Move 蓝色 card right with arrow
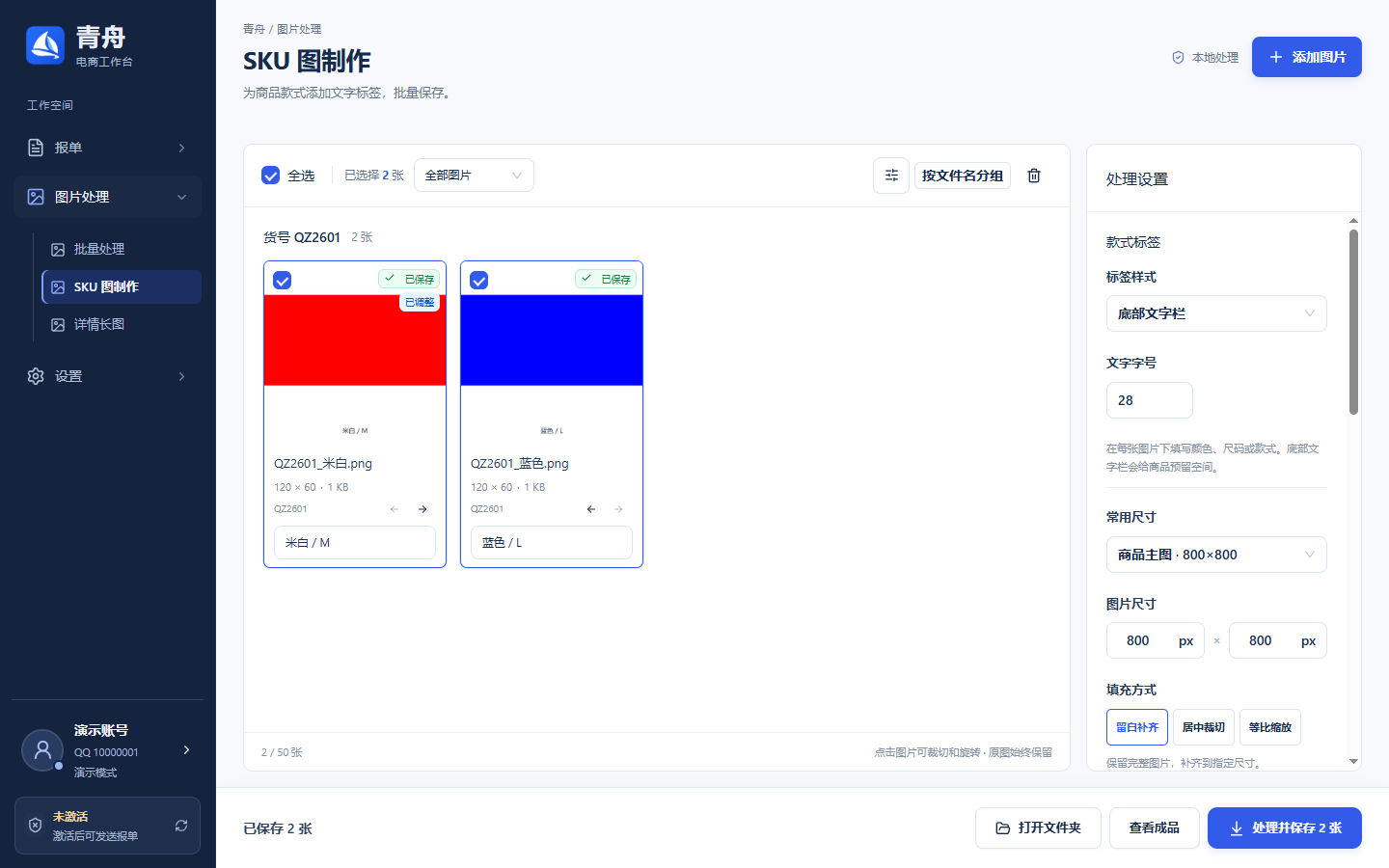1389x868 pixels. coord(618,509)
